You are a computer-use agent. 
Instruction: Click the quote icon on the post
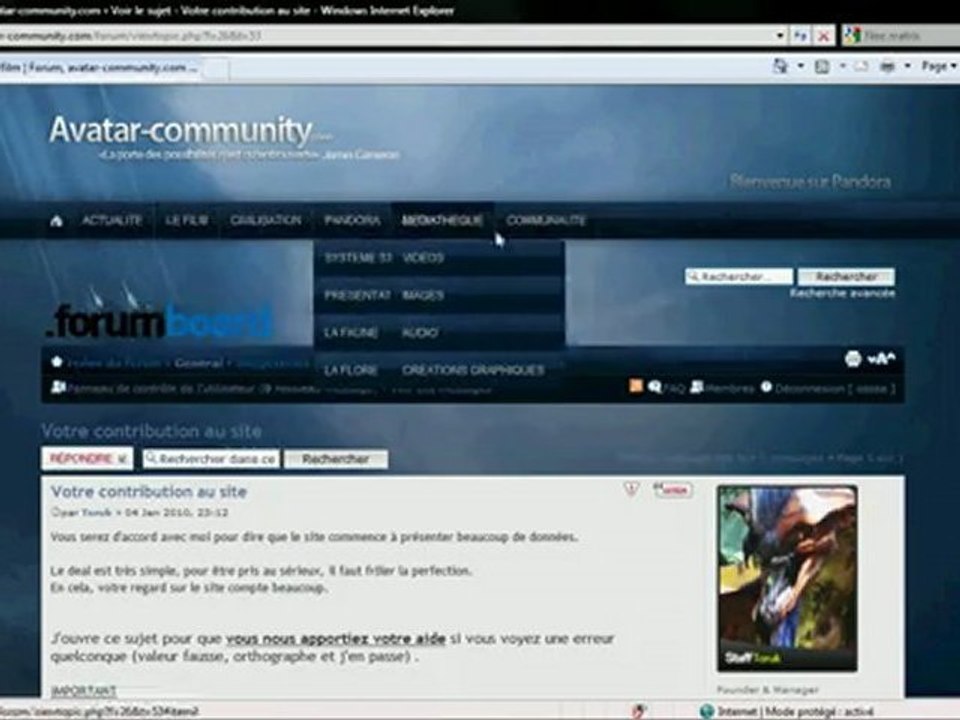pyautogui.click(x=672, y=489)
